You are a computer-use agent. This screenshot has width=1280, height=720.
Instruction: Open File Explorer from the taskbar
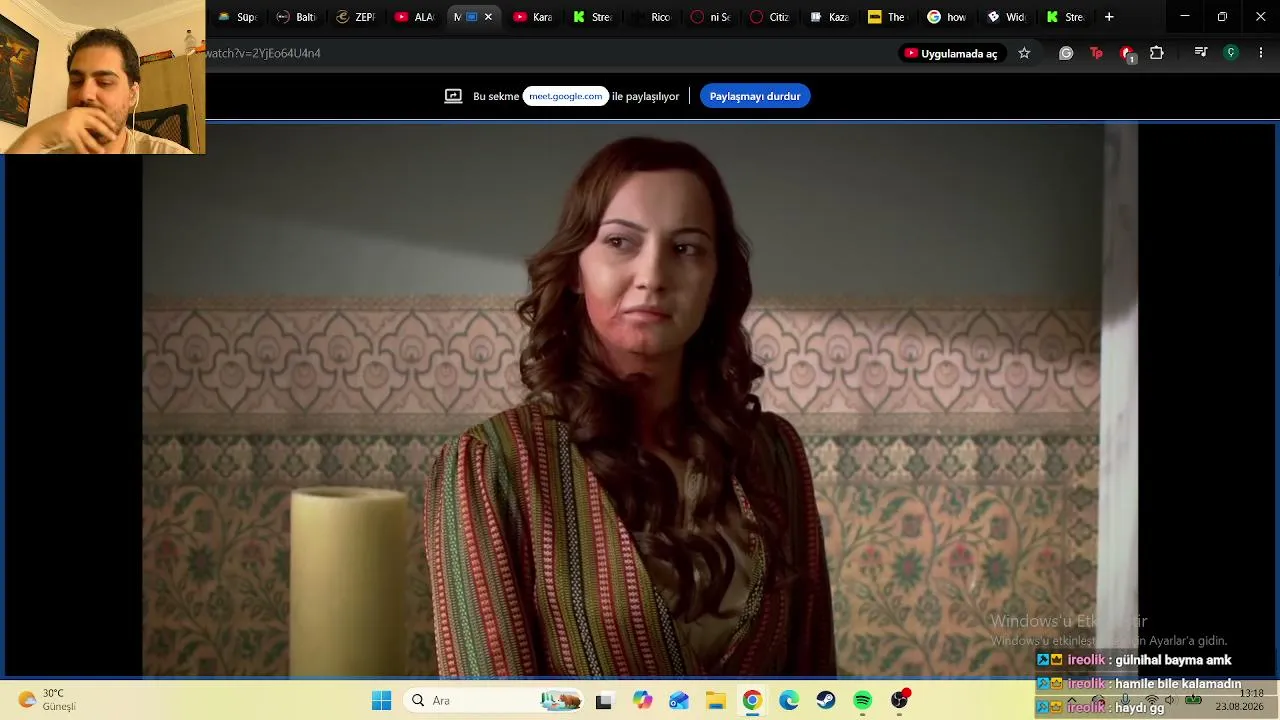click(x=716, y=701)
